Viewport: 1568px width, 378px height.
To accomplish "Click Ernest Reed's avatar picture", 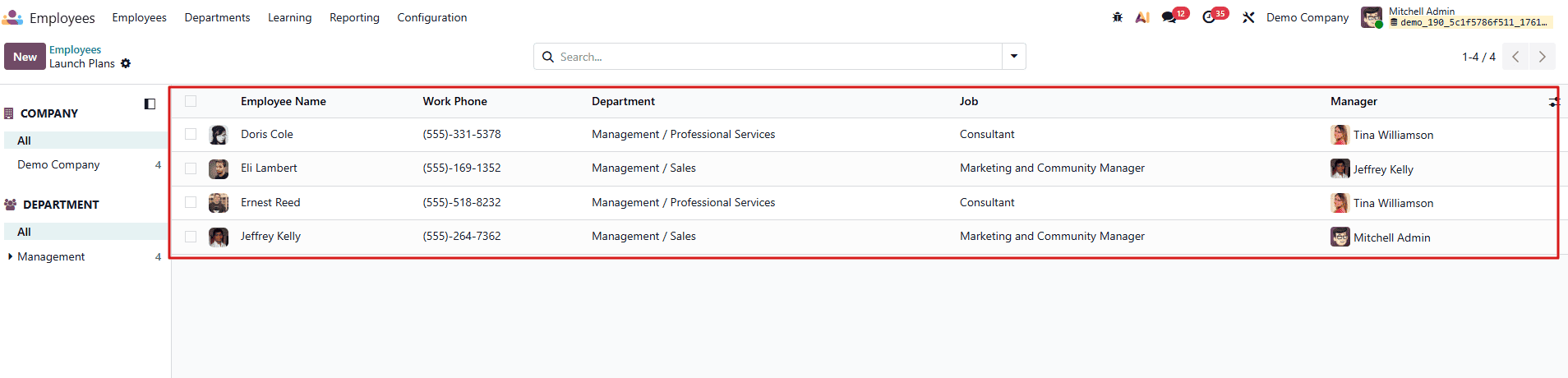I will 219,203.
